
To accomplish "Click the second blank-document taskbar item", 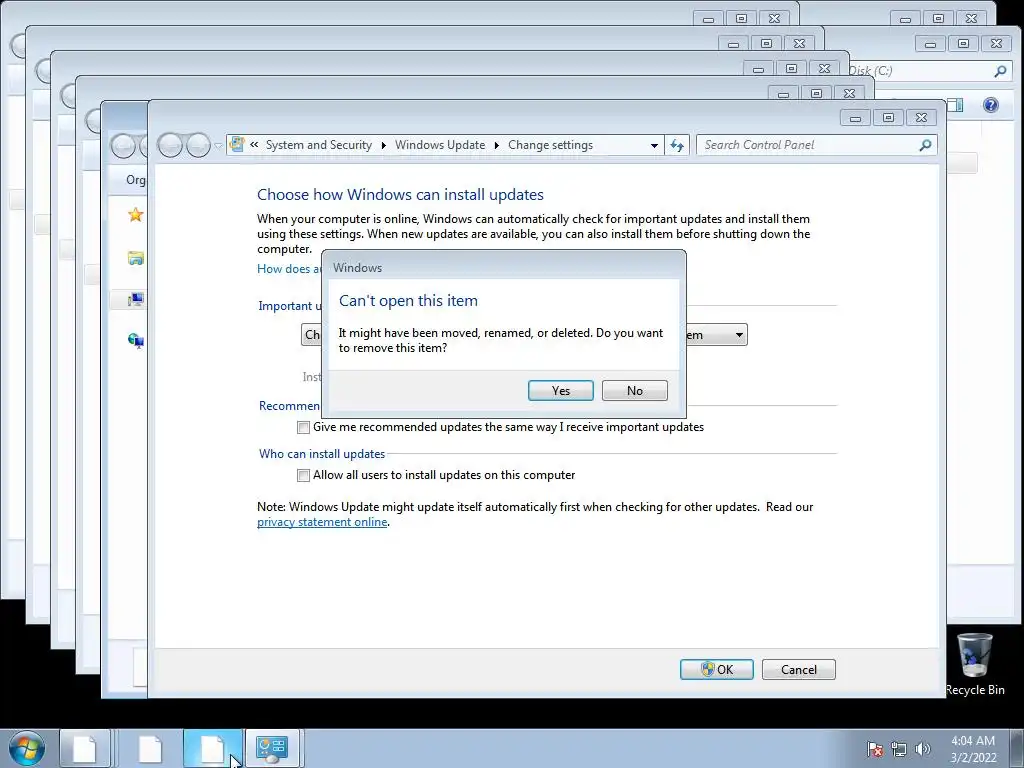I will click(150, 748).
